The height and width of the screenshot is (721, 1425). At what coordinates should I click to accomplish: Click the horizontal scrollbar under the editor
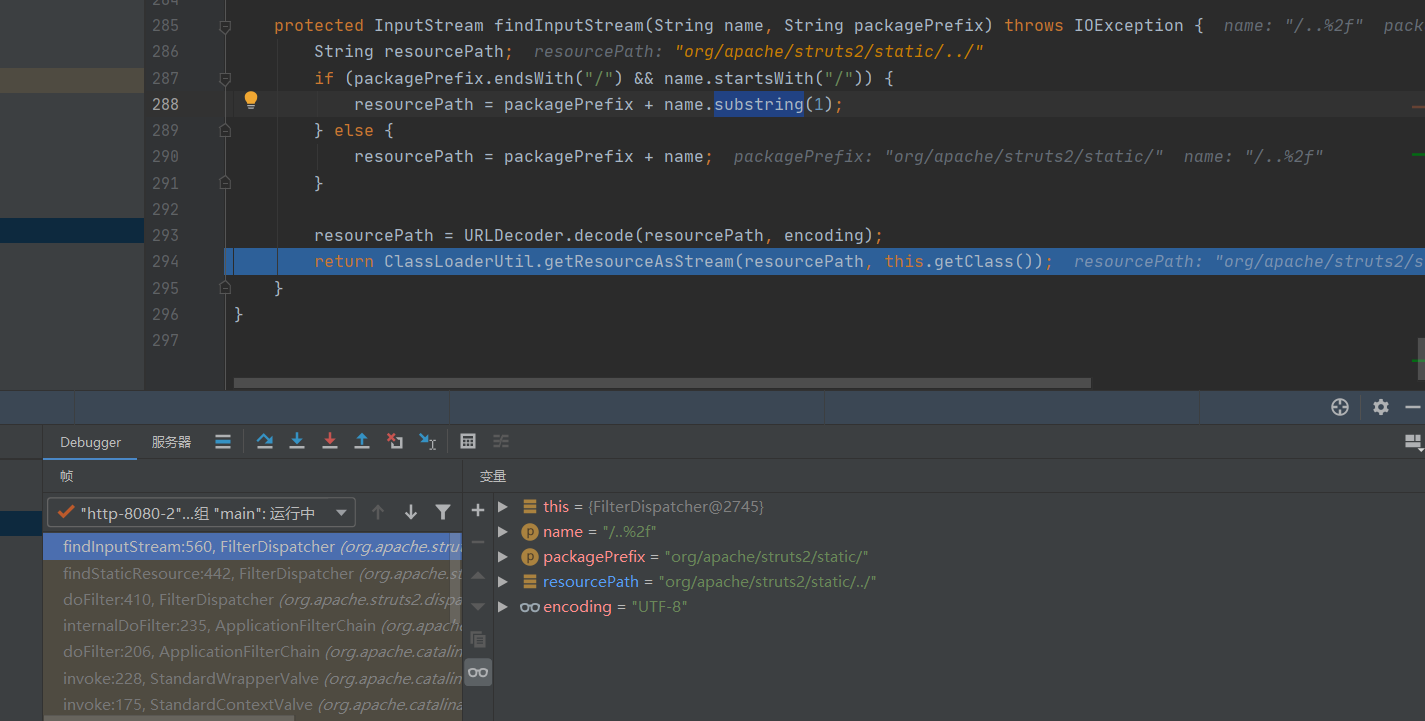point(662,383)
